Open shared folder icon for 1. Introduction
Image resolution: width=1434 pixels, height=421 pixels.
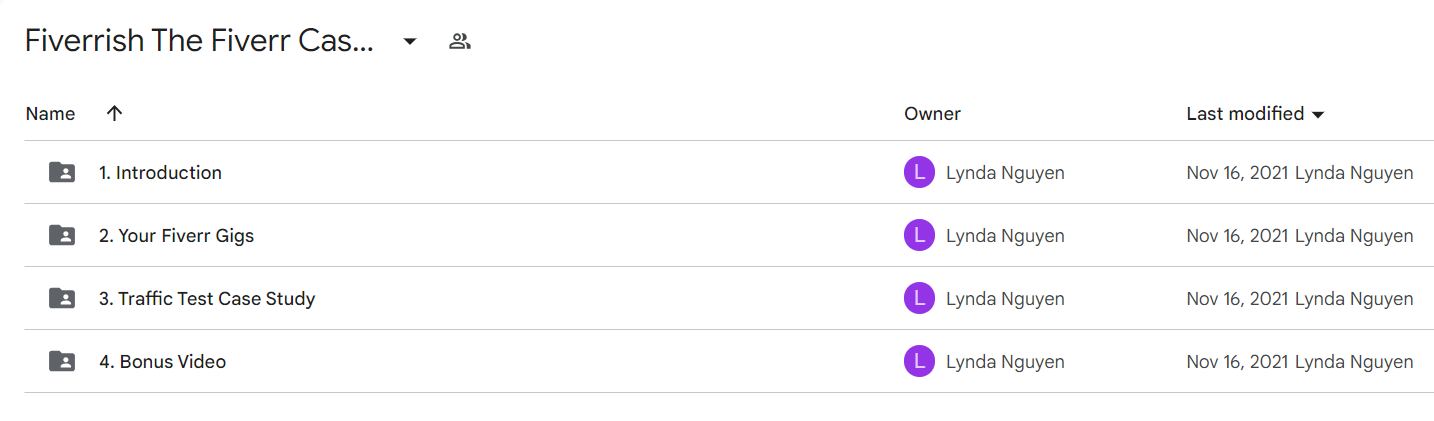[x=62, y=173]
